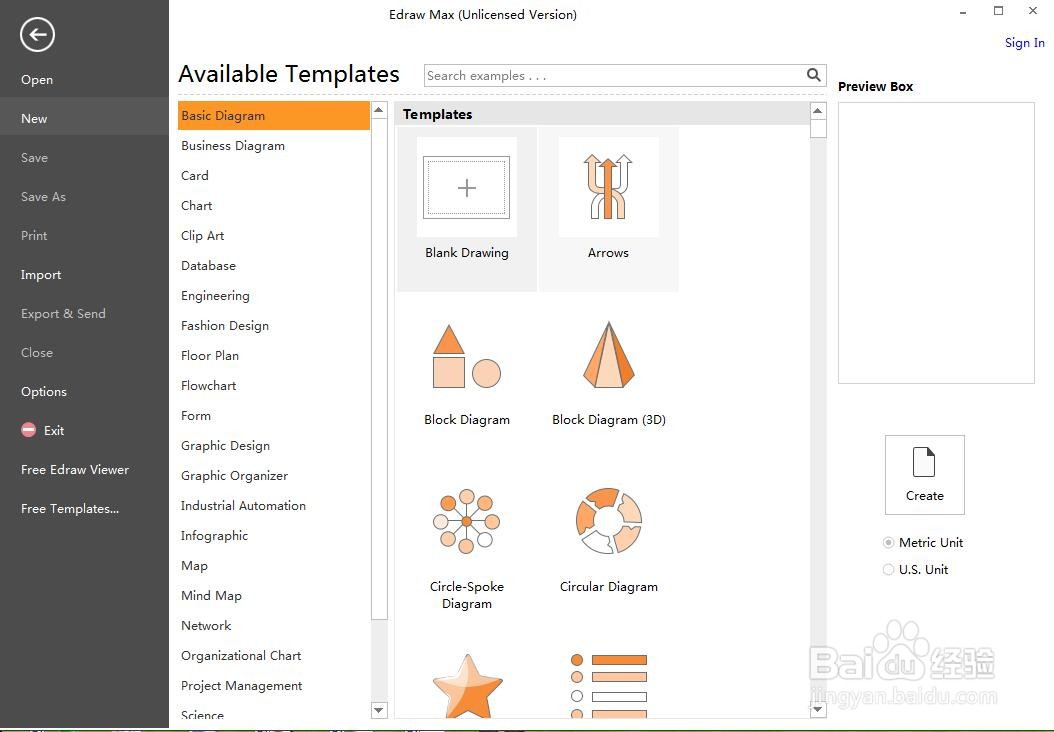The width and height of the screenshot is (1054, 732).
Task: Click the Create document icon button
Action: point(924,475)
